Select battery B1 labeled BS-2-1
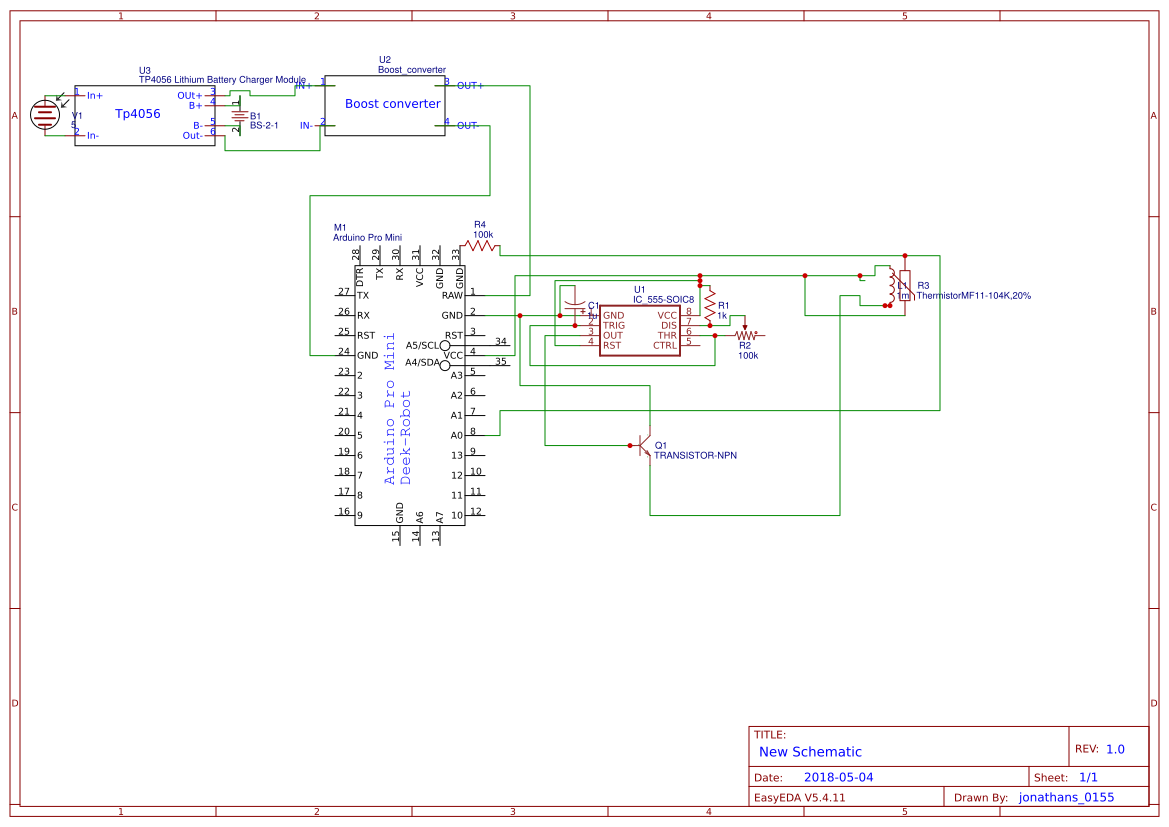 click(240, 115)
